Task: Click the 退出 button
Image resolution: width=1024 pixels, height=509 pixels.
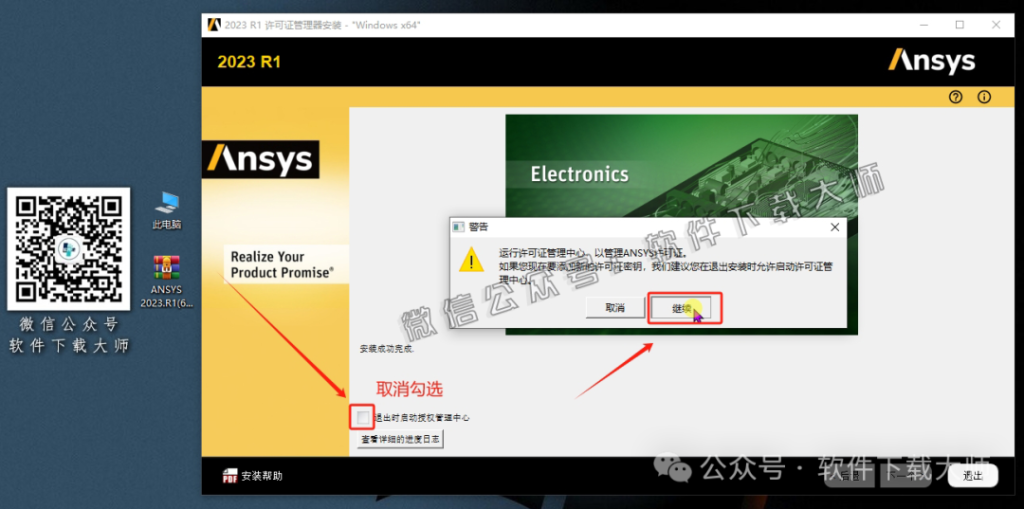Action: 973,476
